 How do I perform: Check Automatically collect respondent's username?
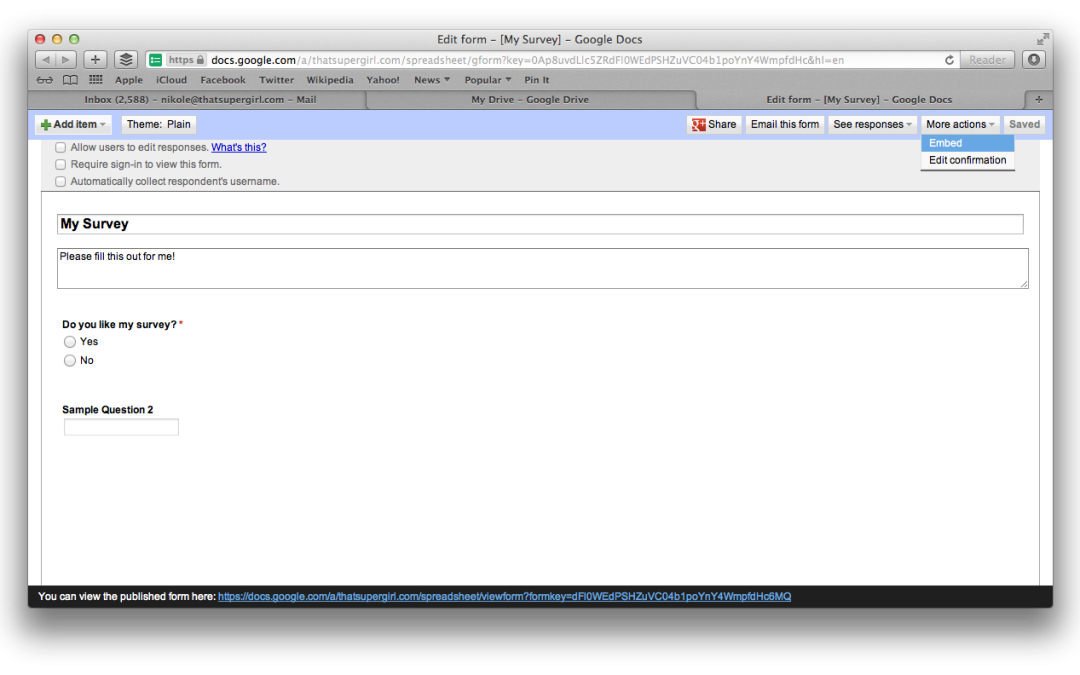click(61, 182)
